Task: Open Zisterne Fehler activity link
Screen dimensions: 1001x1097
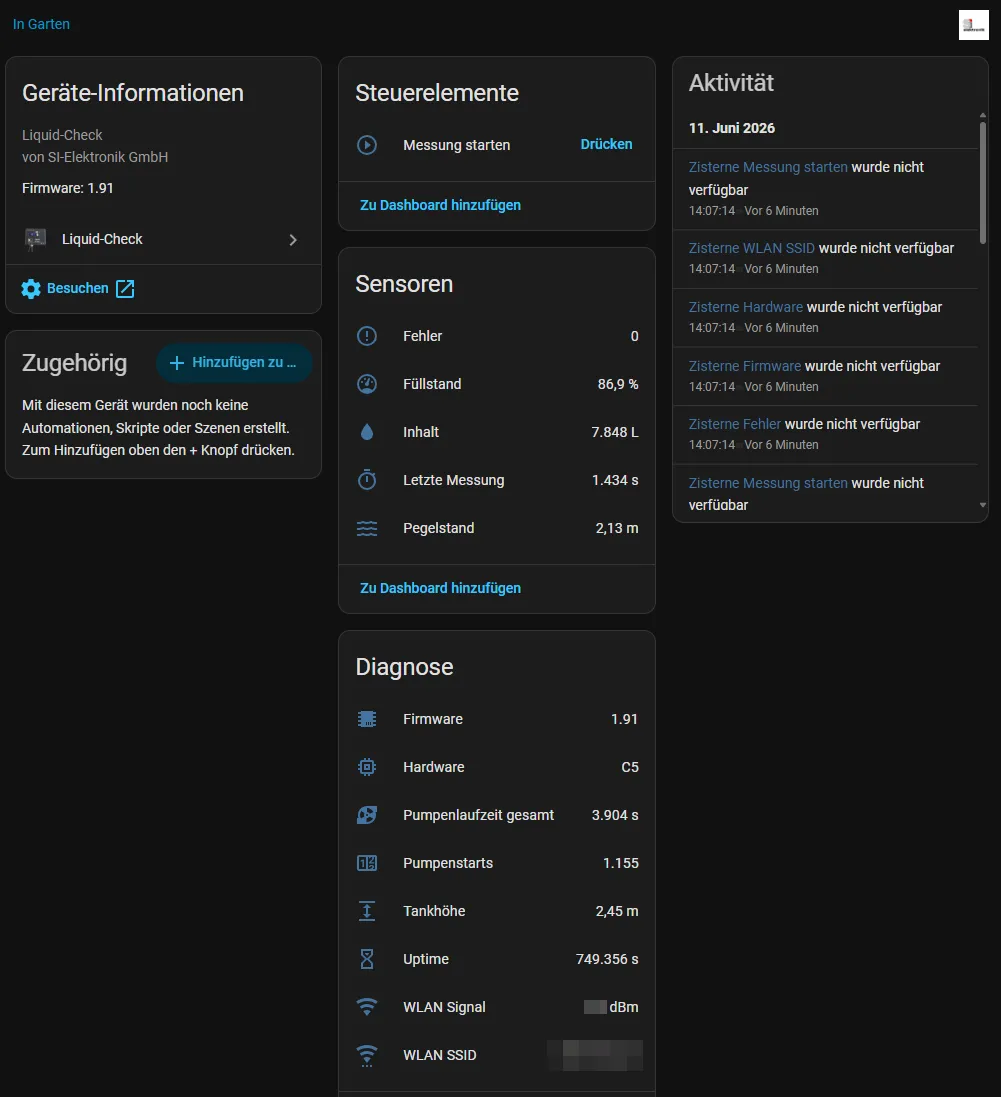Action: (734, 424)
